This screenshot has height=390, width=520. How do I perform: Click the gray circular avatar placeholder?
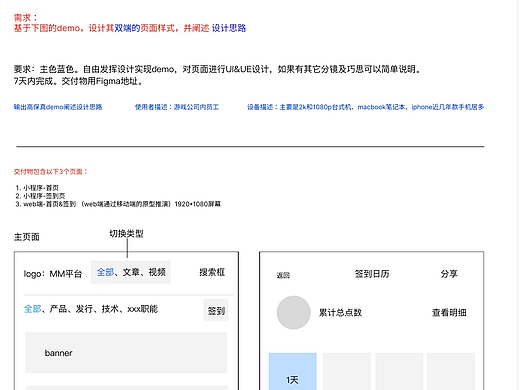294,312
